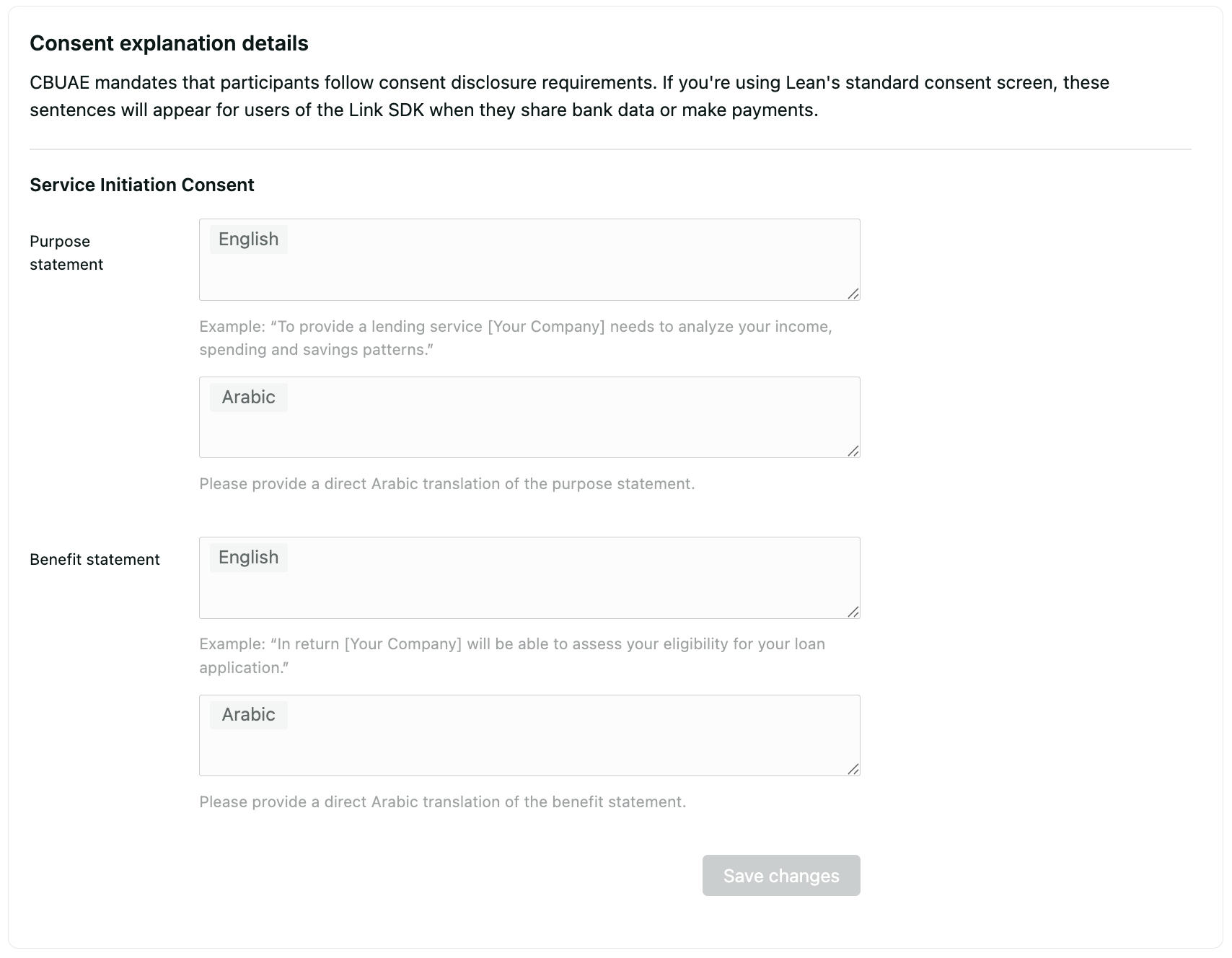Image resolution: width=1232 pixels, height=958 pixels.
Task: Click the Arabic tag in benefit statement field
Action: 248,715
